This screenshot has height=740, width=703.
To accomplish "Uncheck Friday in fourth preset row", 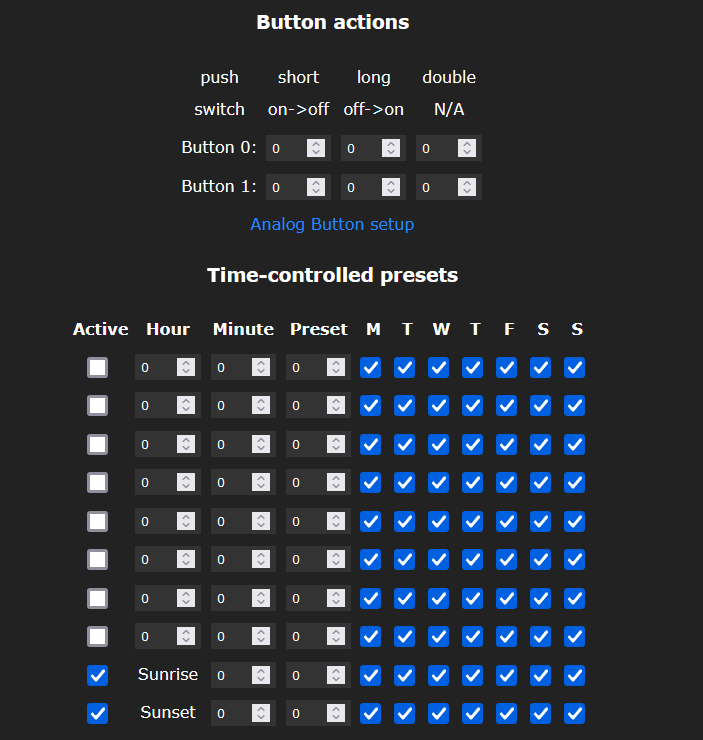I will coord(506,483).
